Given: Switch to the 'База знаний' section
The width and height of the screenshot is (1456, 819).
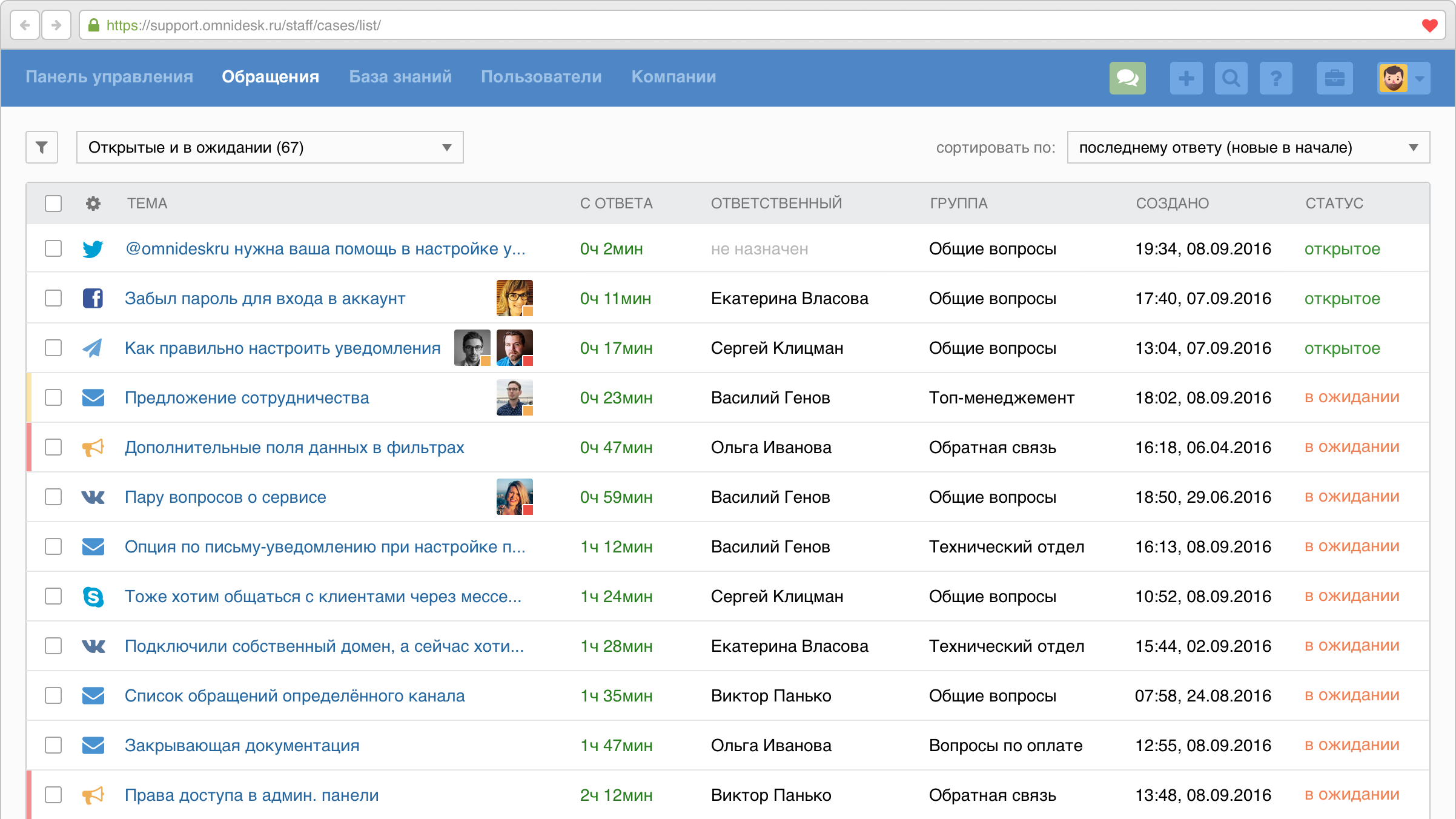Looking at the screenshot, I should 401,77.
